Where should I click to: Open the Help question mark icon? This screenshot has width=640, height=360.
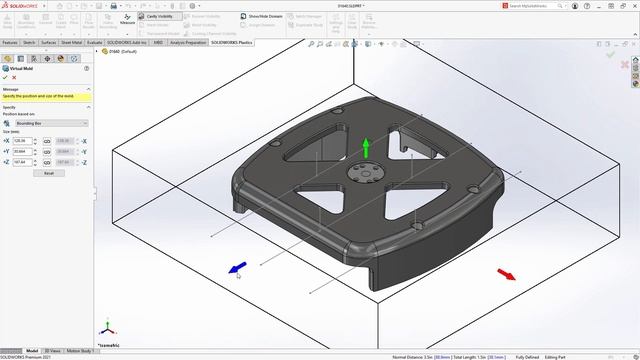click(x=587, y=6)
